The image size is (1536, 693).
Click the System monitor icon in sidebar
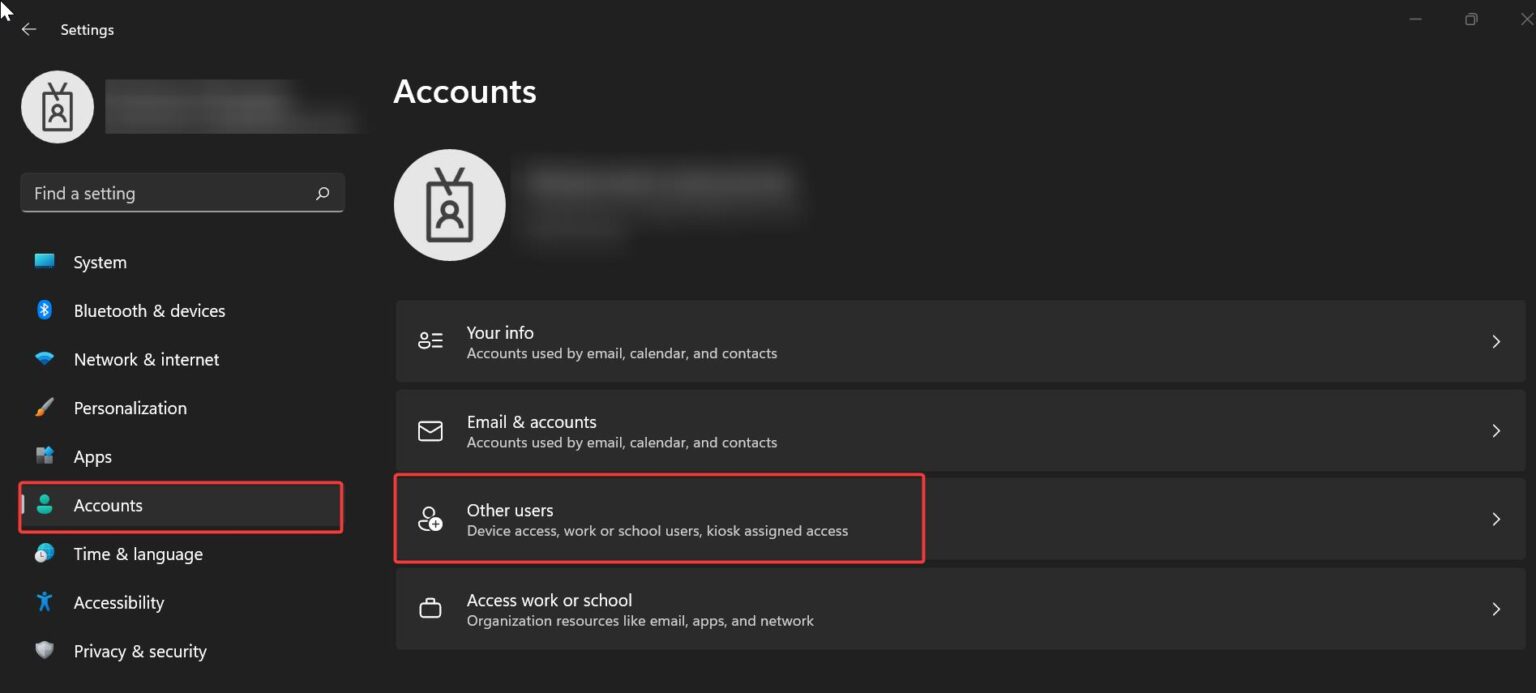point(44,262)
